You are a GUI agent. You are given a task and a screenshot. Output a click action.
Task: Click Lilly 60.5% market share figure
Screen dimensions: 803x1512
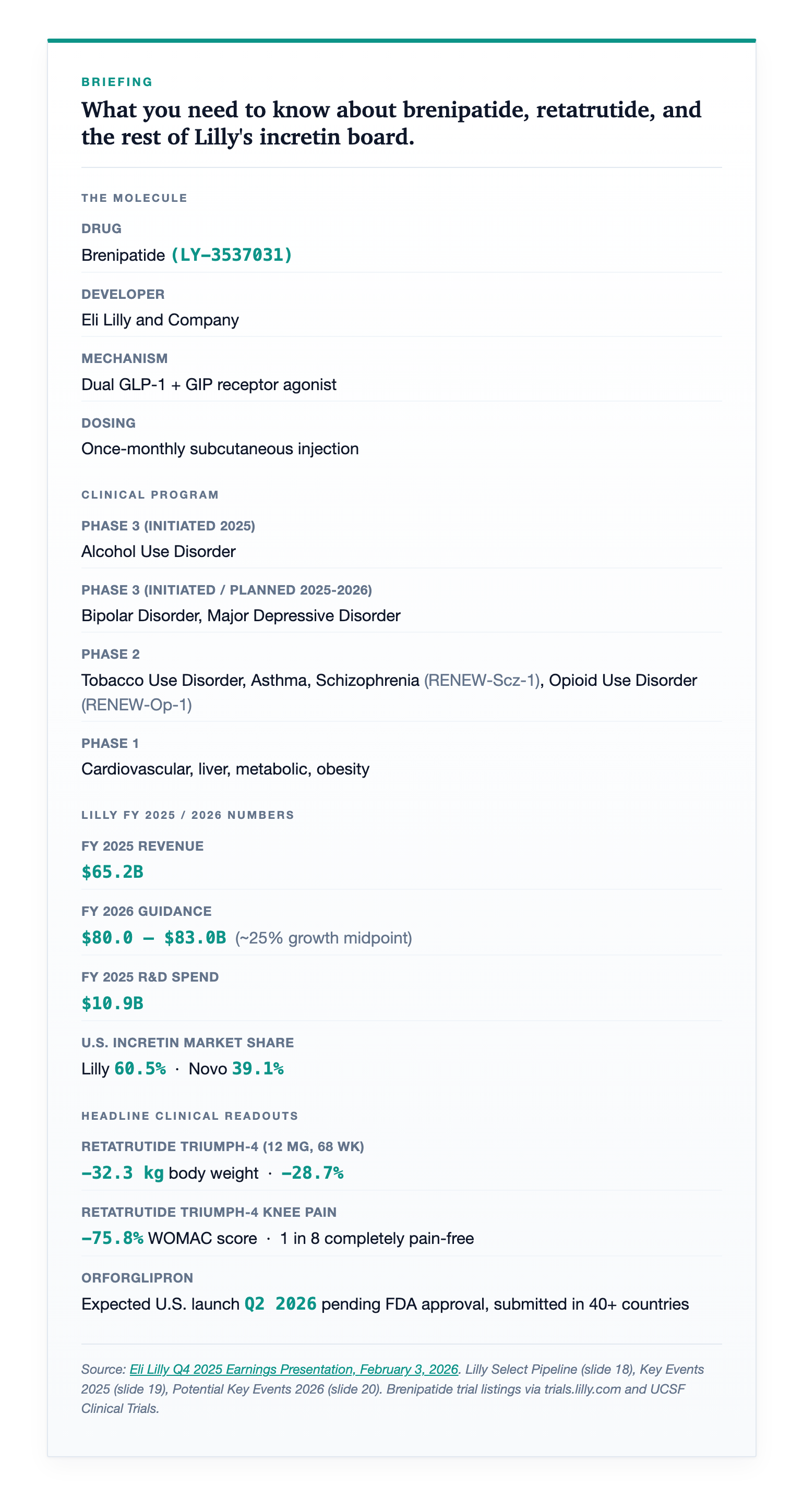tap(124, 1068)
